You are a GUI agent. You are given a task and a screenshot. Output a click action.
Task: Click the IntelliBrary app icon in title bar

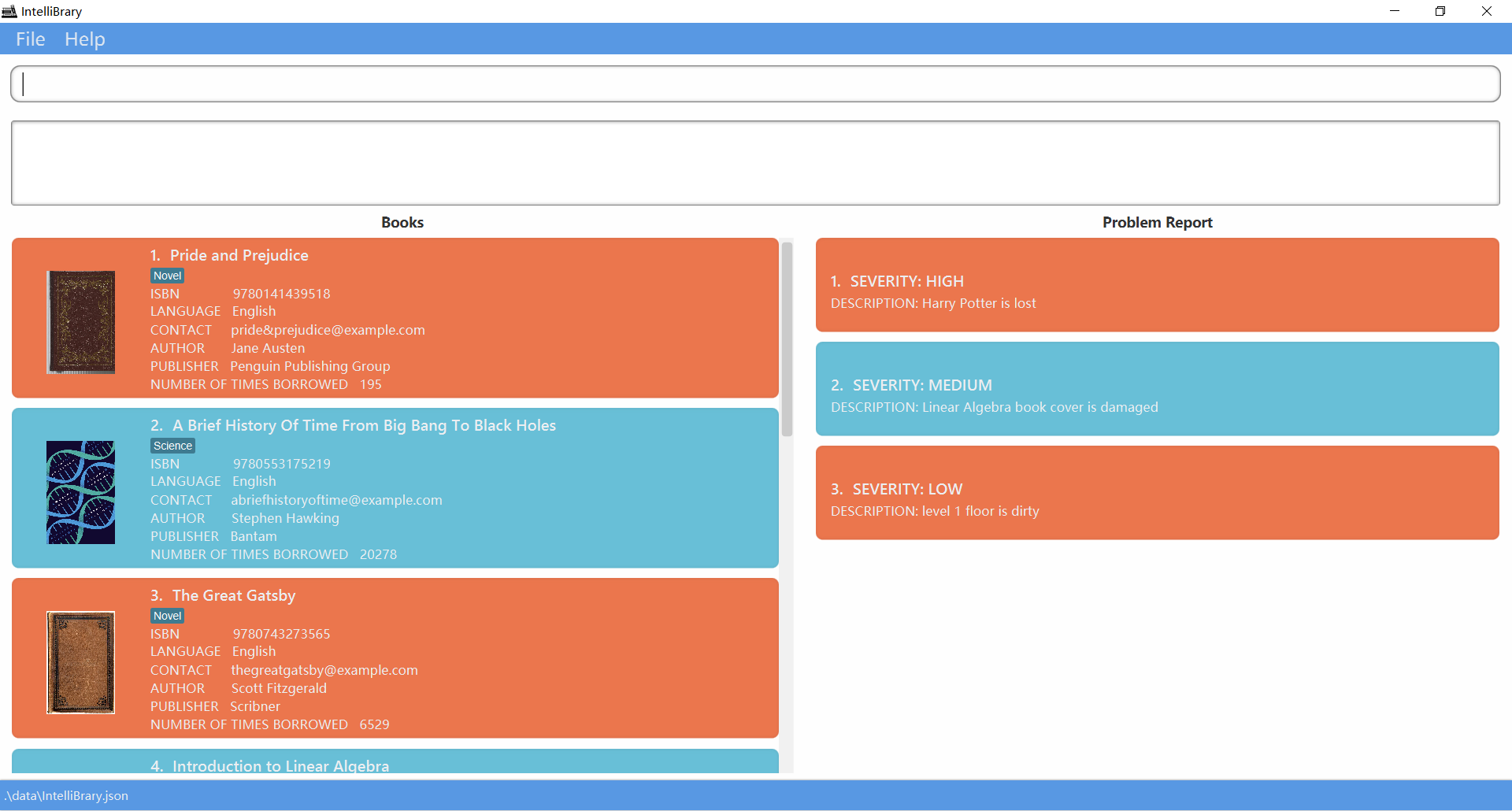(x=9, y=11)
